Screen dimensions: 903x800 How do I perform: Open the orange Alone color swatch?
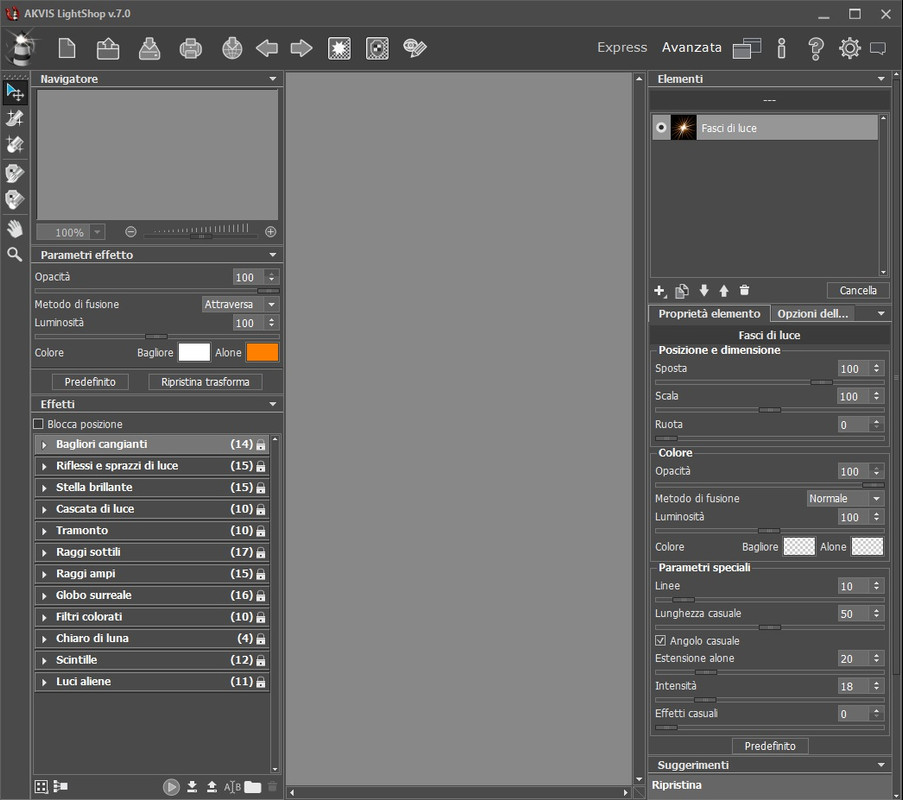pyautogui.click(x=263, y=352)
